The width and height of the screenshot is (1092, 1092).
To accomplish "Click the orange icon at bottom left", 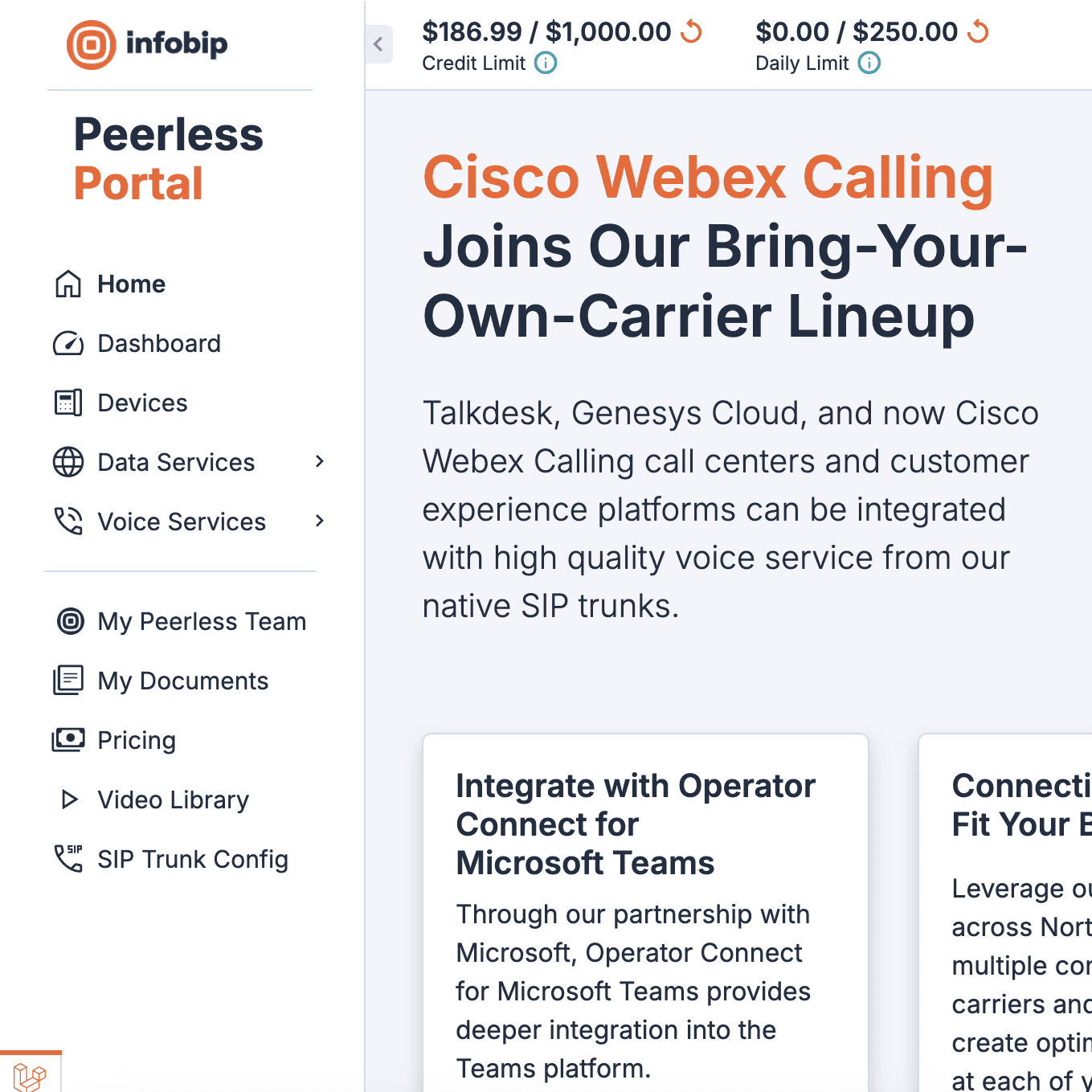I will click(x=30, y=1077).
